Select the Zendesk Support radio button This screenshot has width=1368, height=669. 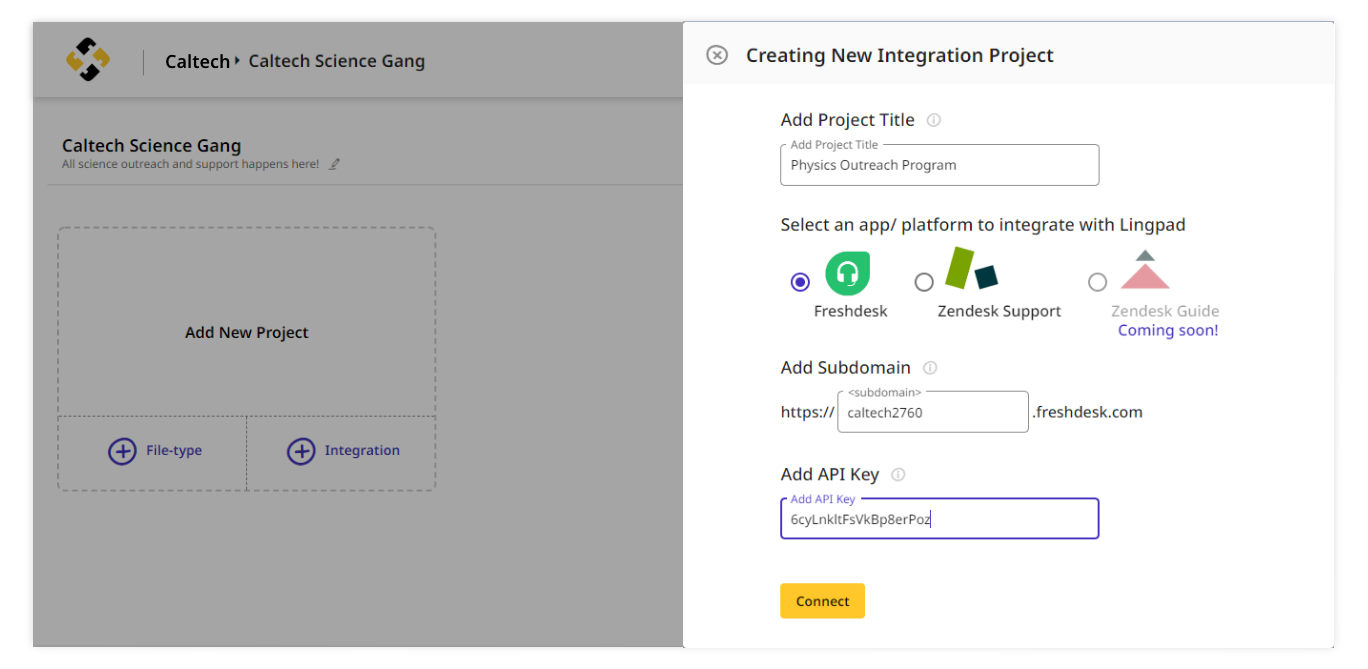(x=924, y=282)
